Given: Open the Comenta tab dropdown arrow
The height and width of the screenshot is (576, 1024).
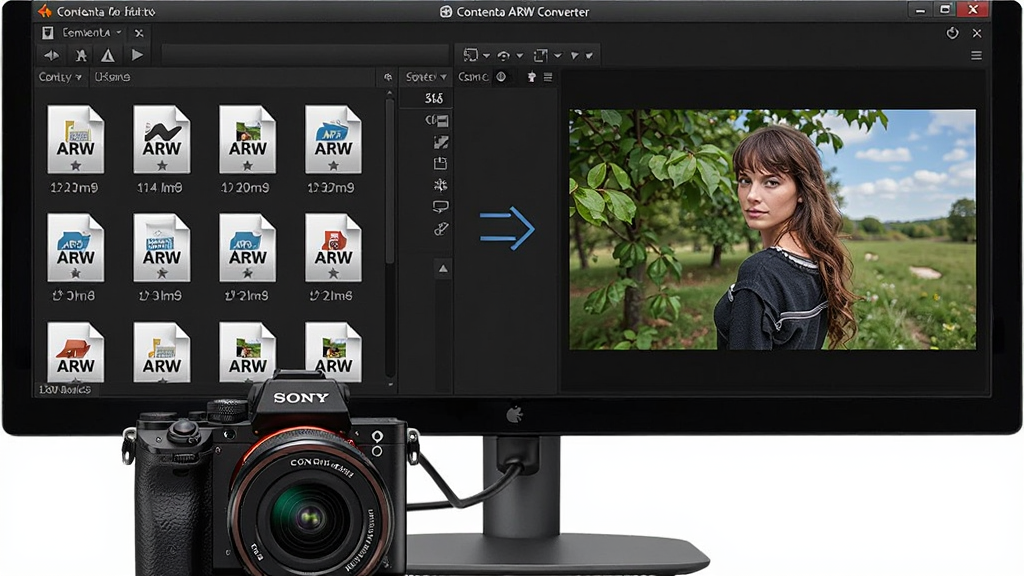Looking at the screenshot, I should coord(119,32).
